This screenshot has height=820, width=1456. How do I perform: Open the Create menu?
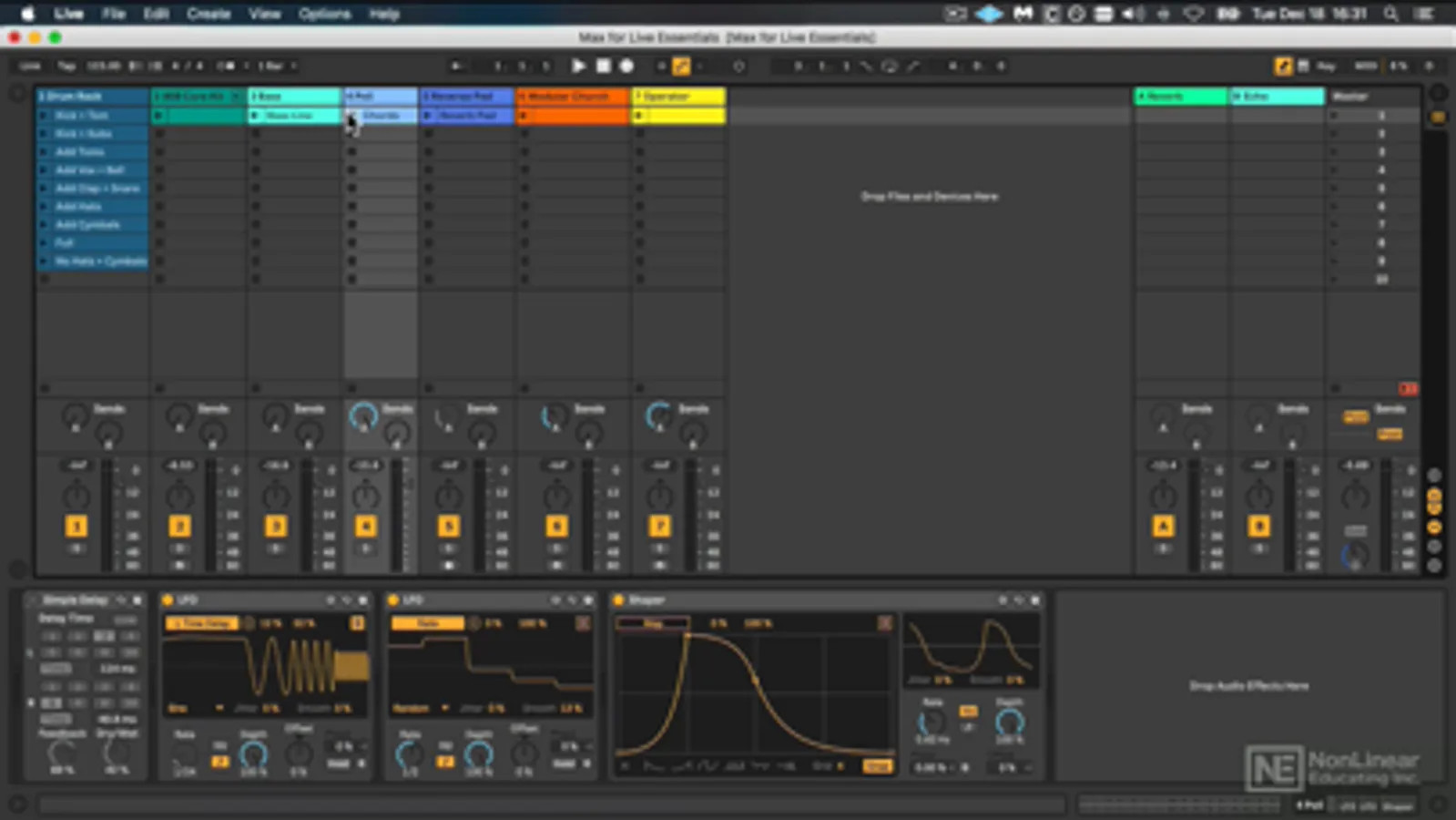pos(209,14)
